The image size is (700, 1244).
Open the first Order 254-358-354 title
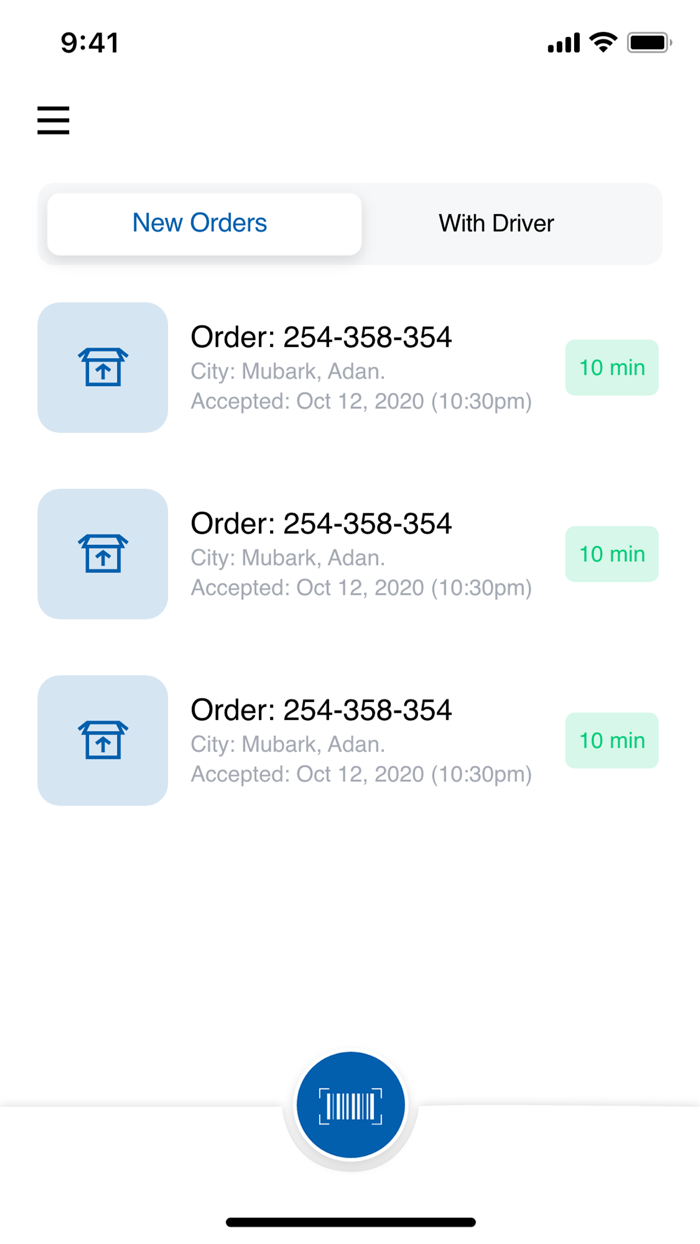(321, 337)
